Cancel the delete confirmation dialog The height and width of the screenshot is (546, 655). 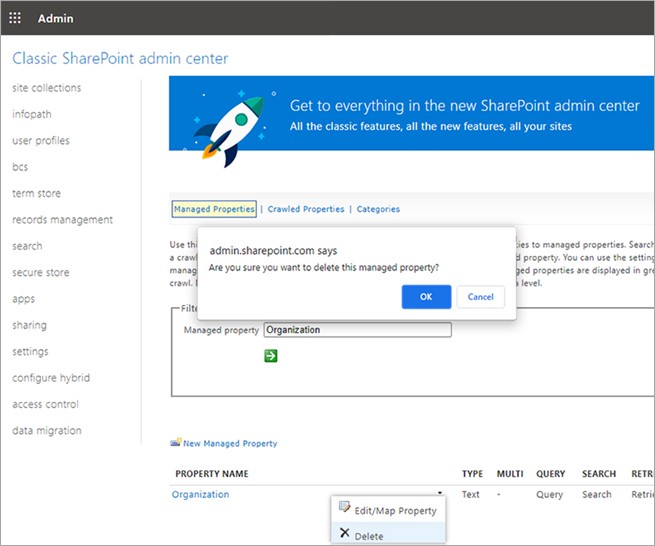480,297
